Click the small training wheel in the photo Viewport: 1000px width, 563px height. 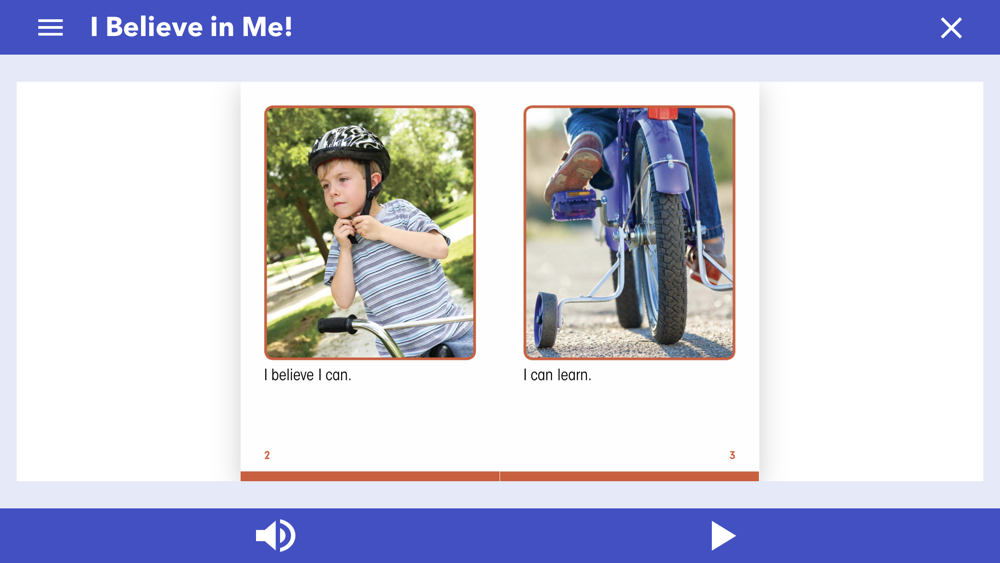(546, 320)
